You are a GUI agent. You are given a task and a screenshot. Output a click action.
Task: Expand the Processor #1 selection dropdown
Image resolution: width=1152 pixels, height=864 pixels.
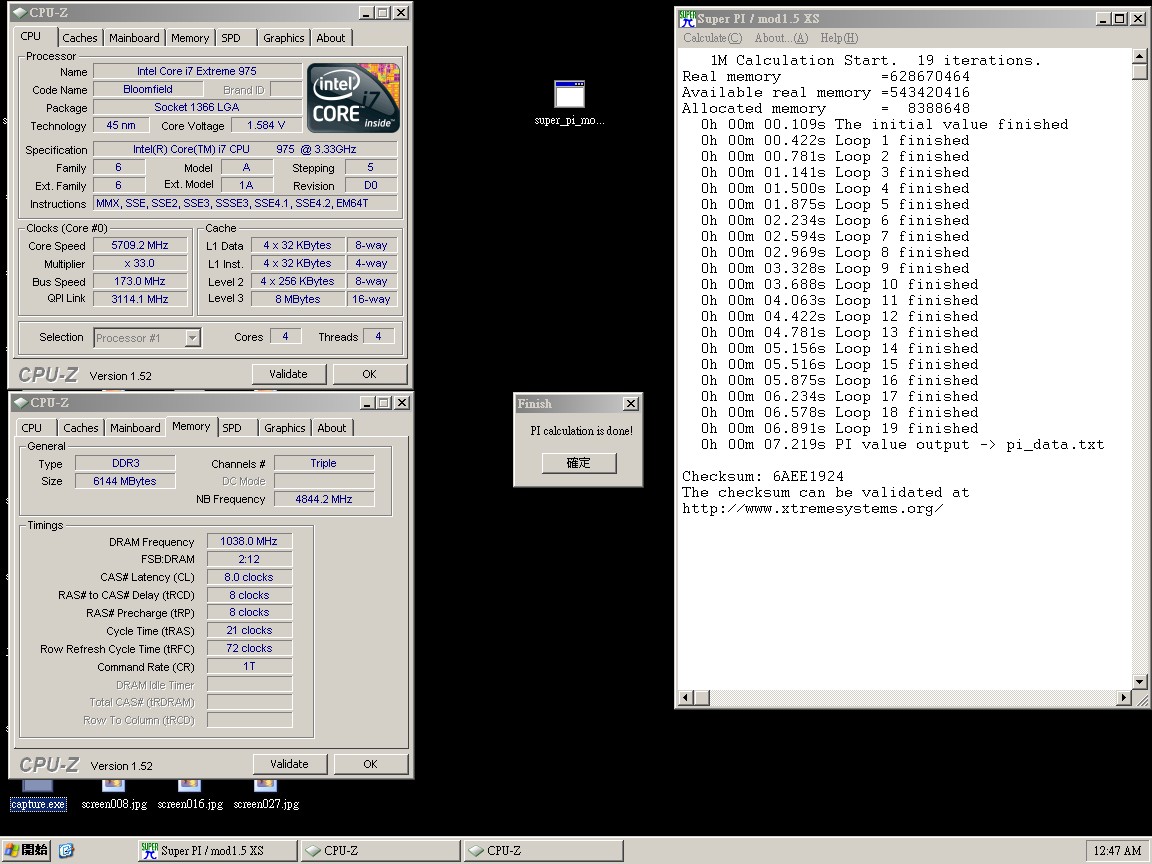click(192, 338)
